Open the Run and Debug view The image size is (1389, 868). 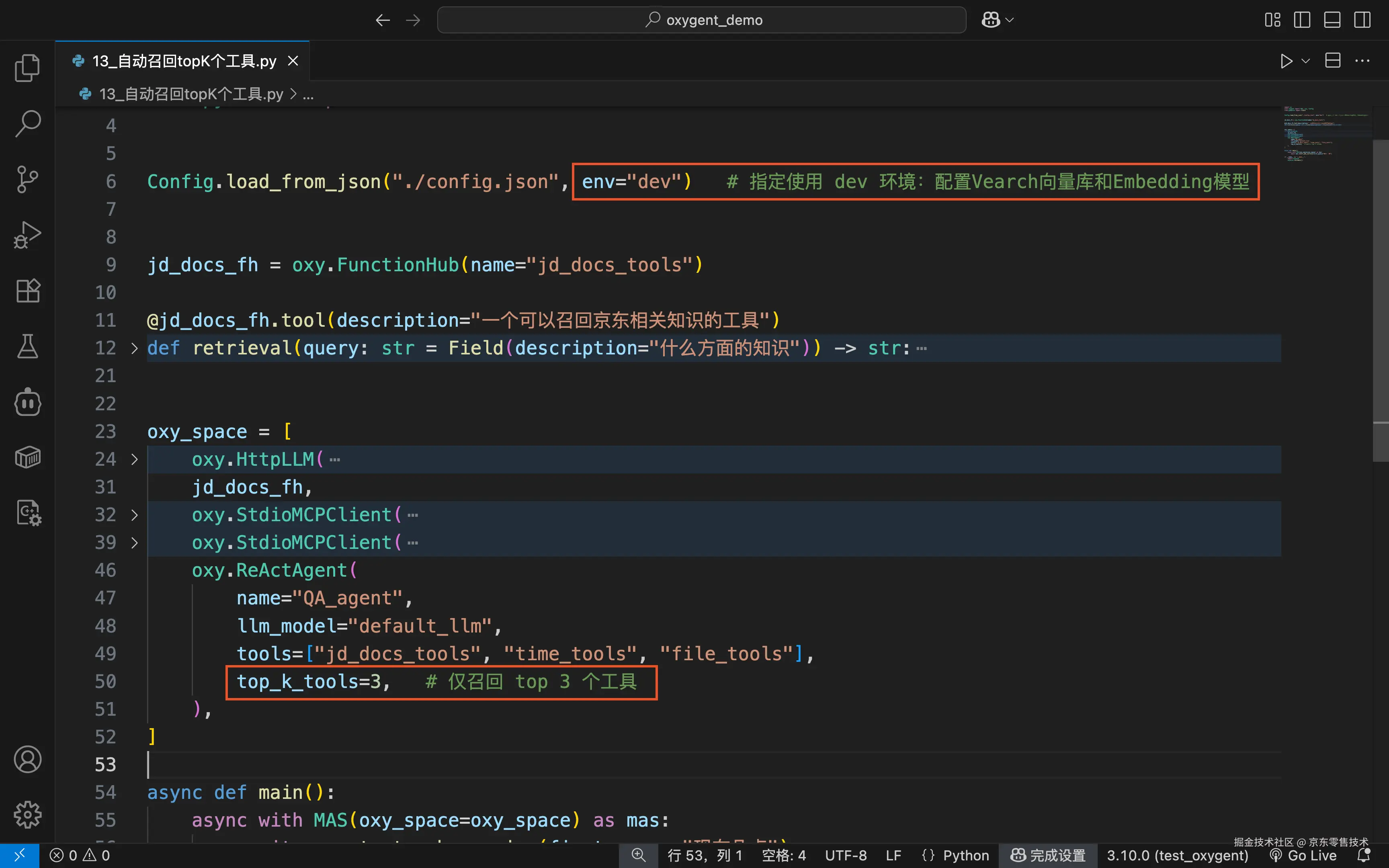[x=27, y=235]
